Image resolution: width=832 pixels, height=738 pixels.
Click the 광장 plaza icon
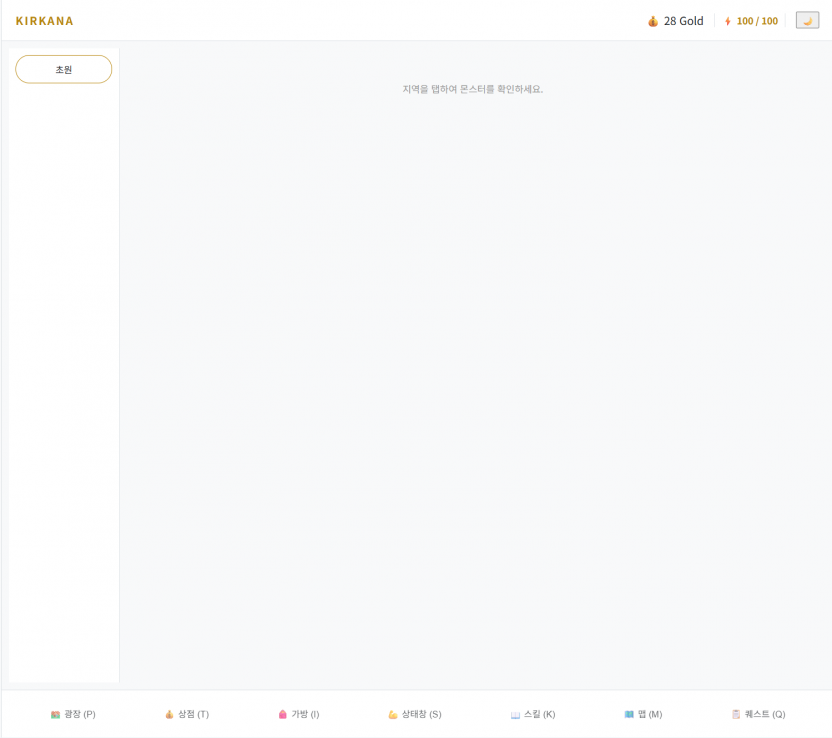click(x=56, y=715)
